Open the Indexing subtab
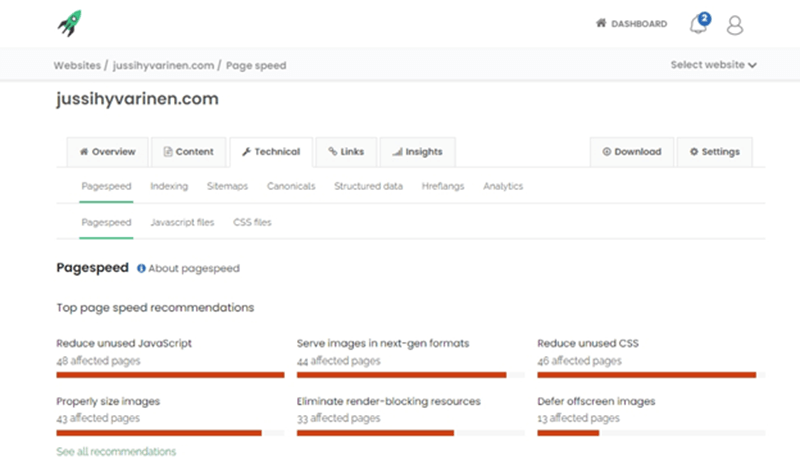Image resolution: width=800 pixels, height=473 pixels. coord(169,186)
